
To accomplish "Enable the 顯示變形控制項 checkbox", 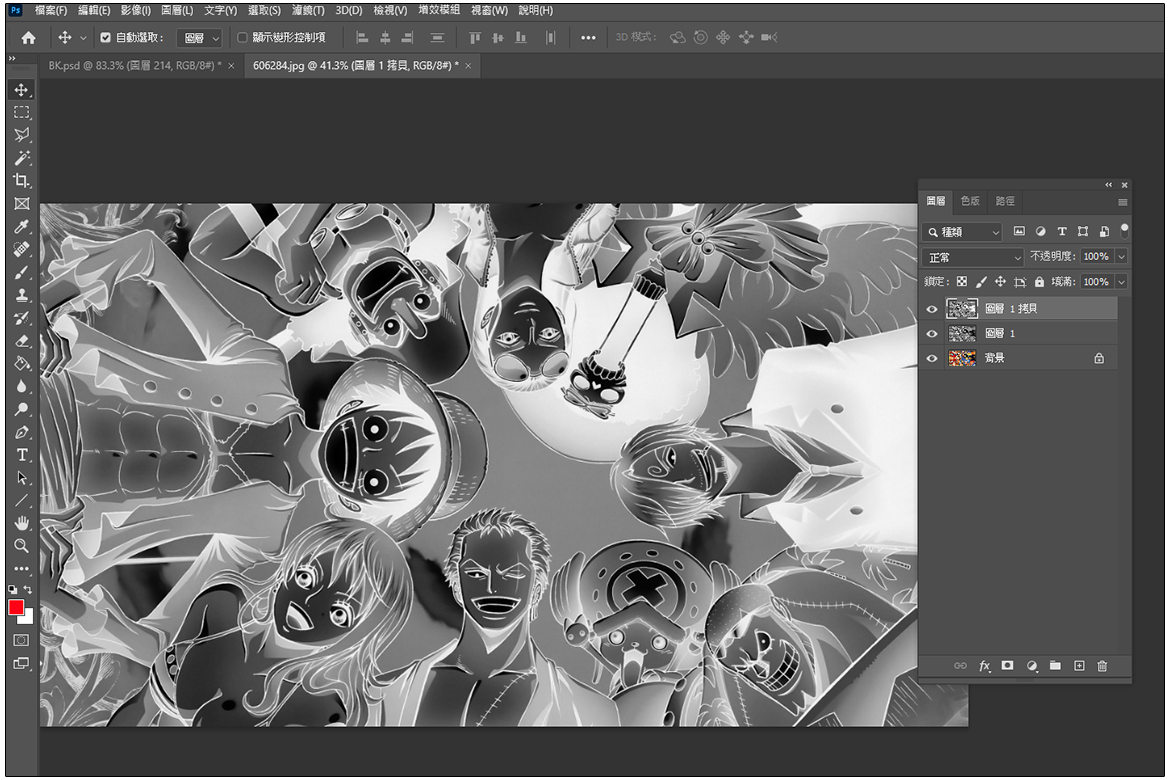I will (242, 37).
